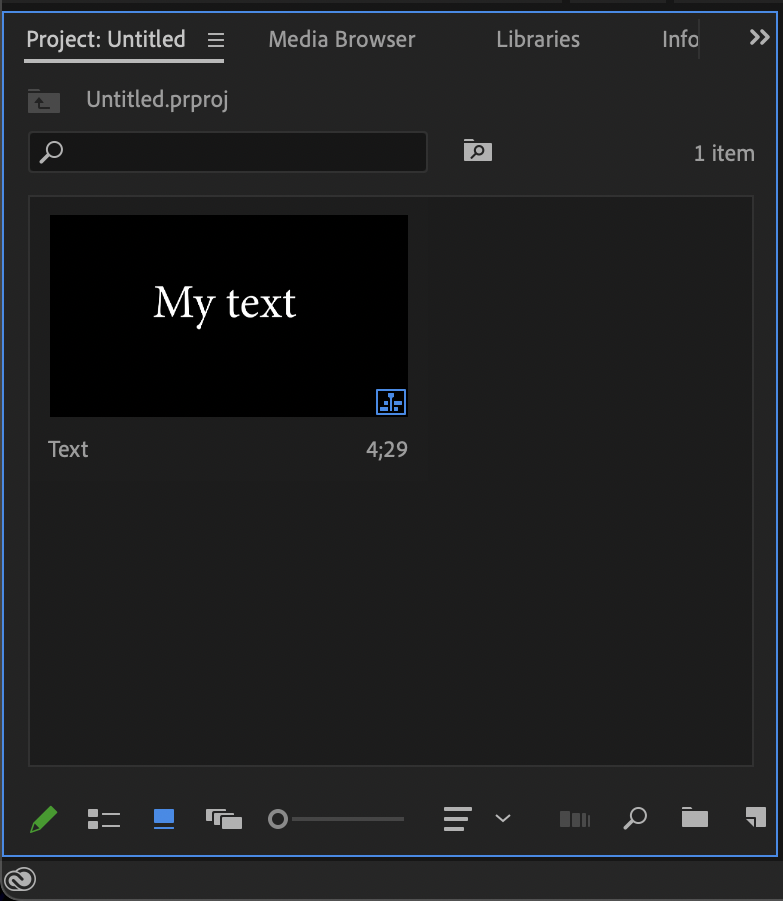Switch to the Media Browser tab

click(341, 39)
